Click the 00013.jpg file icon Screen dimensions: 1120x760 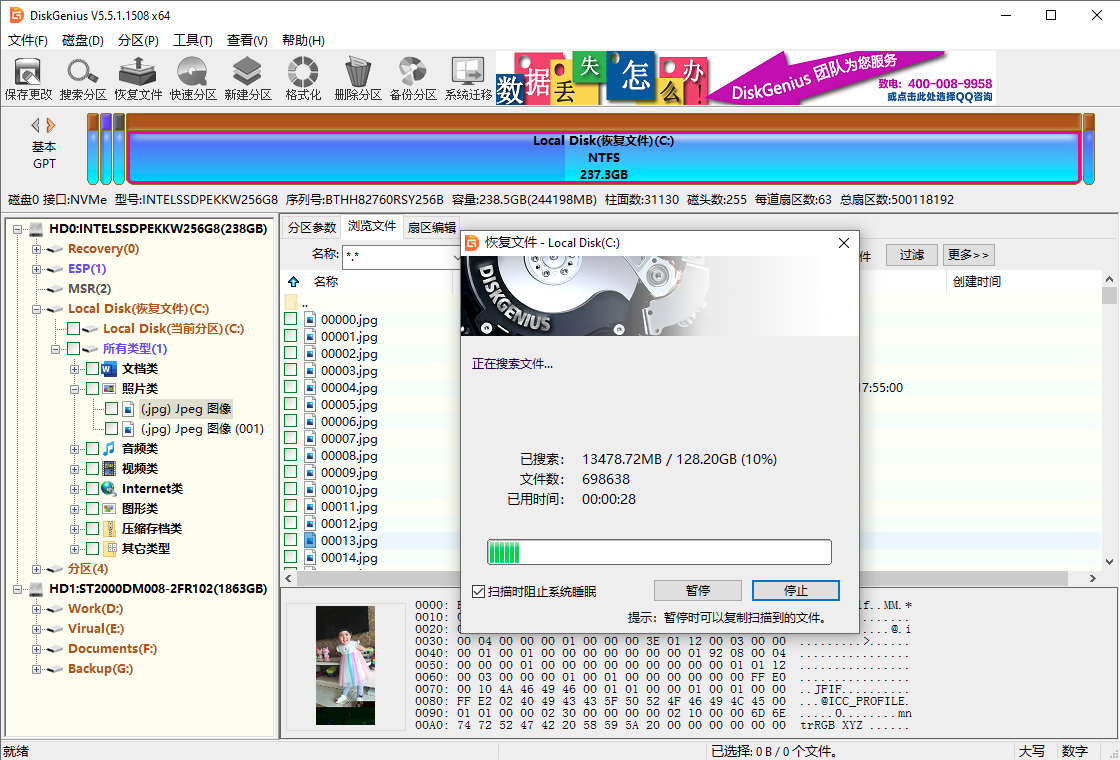(310, 540)
